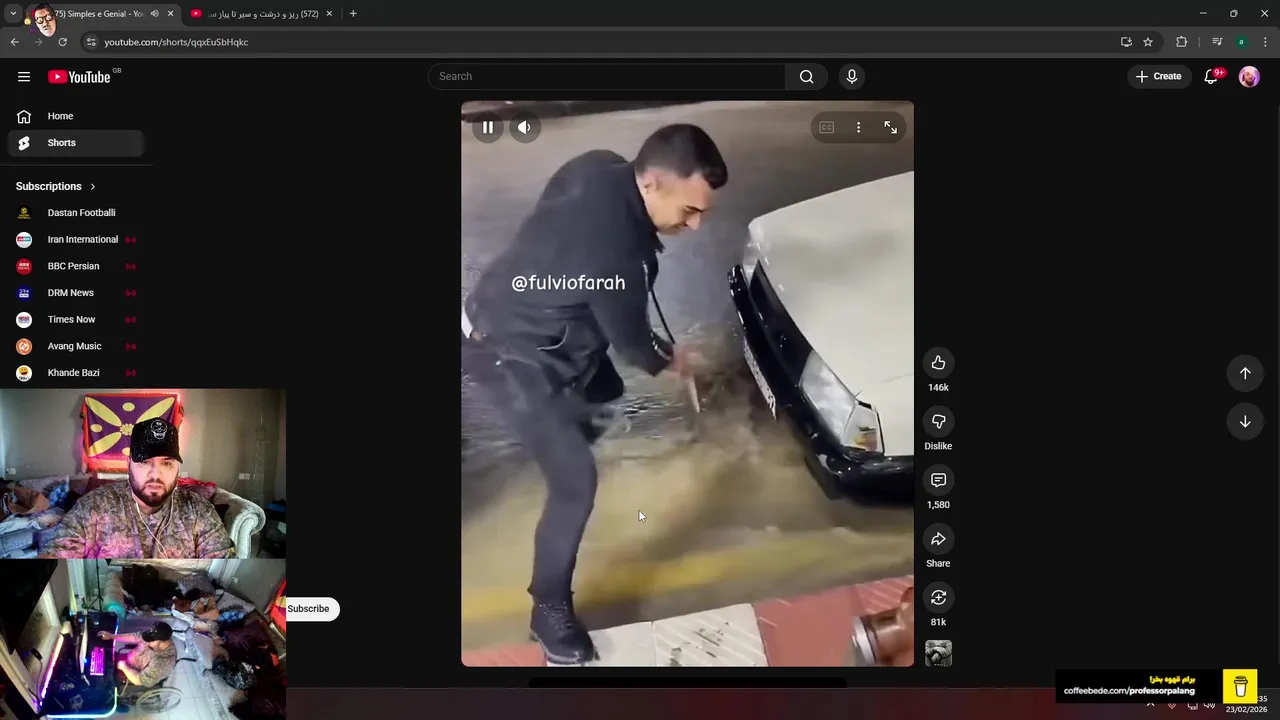
Task: Open the Iran International channel
Action: (76, 240)
